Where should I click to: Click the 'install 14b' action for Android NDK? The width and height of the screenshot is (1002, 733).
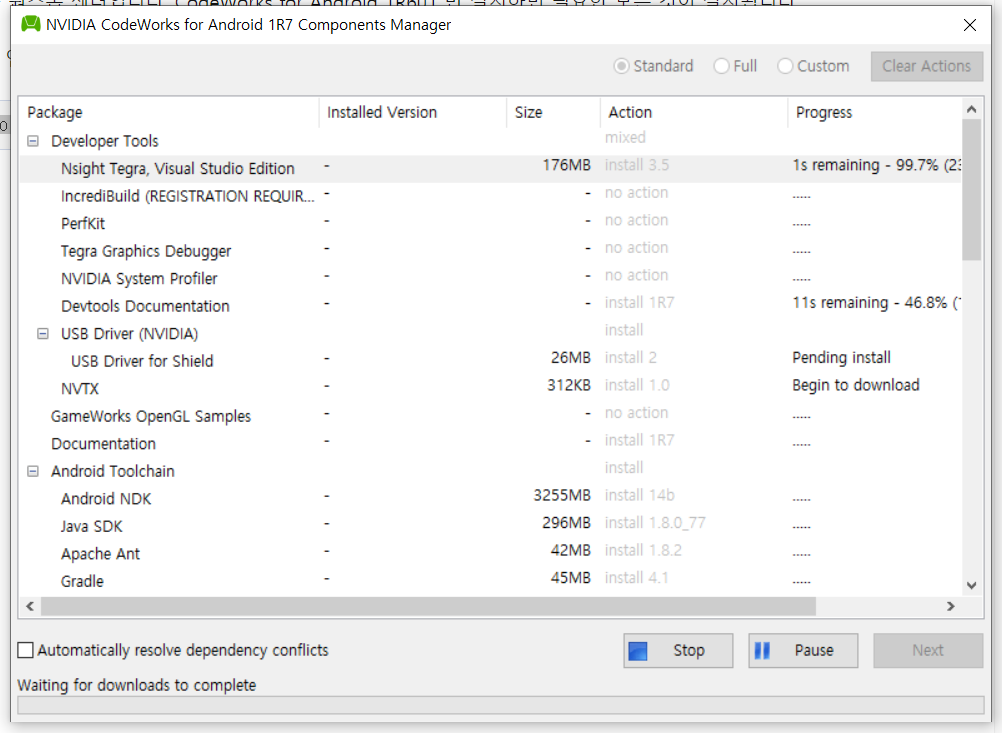[x=639, y=495]
